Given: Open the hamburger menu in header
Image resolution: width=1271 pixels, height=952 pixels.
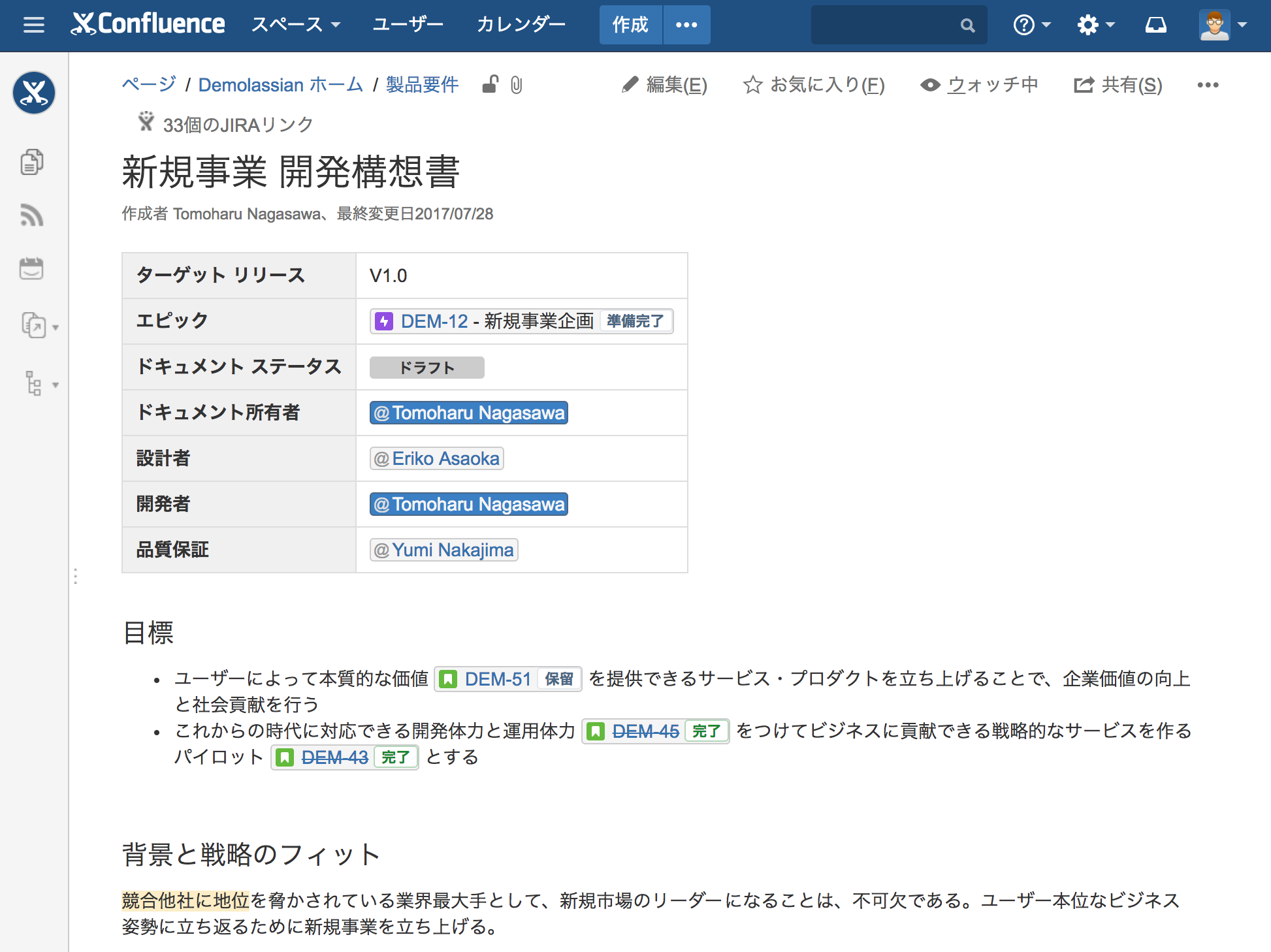Looking at the screenshot, I should point(33,25).
